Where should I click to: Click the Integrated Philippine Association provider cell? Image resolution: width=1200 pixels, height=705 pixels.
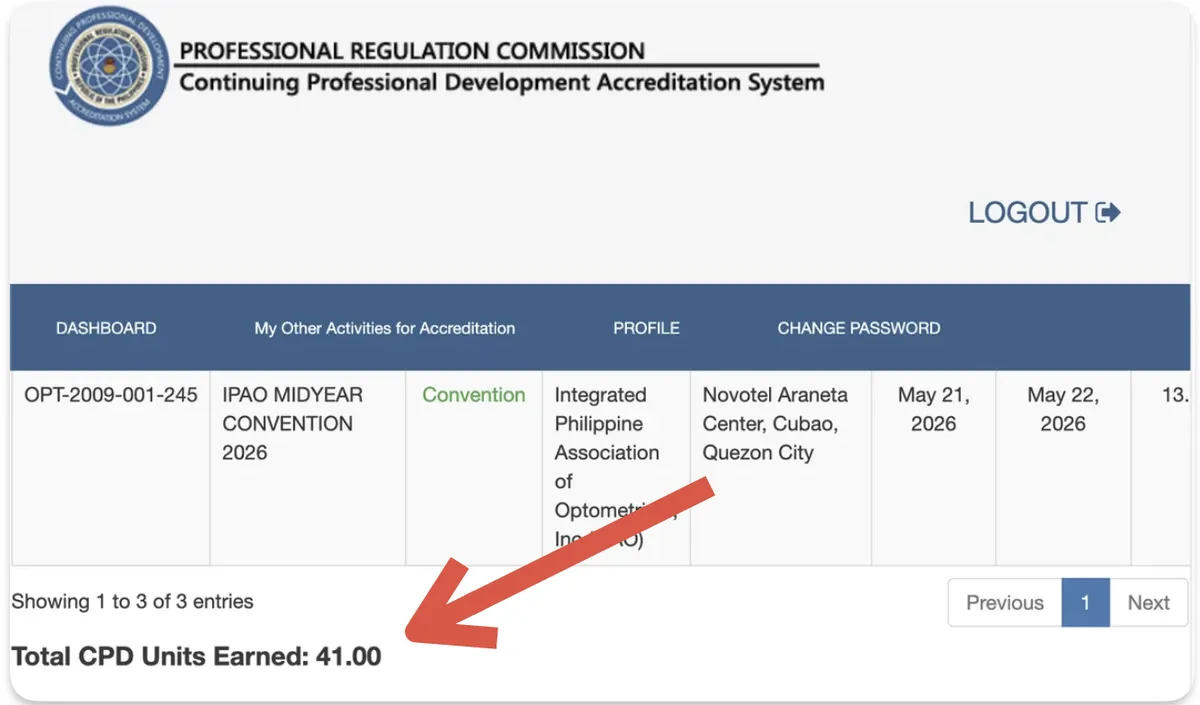[x=615, y=468]
